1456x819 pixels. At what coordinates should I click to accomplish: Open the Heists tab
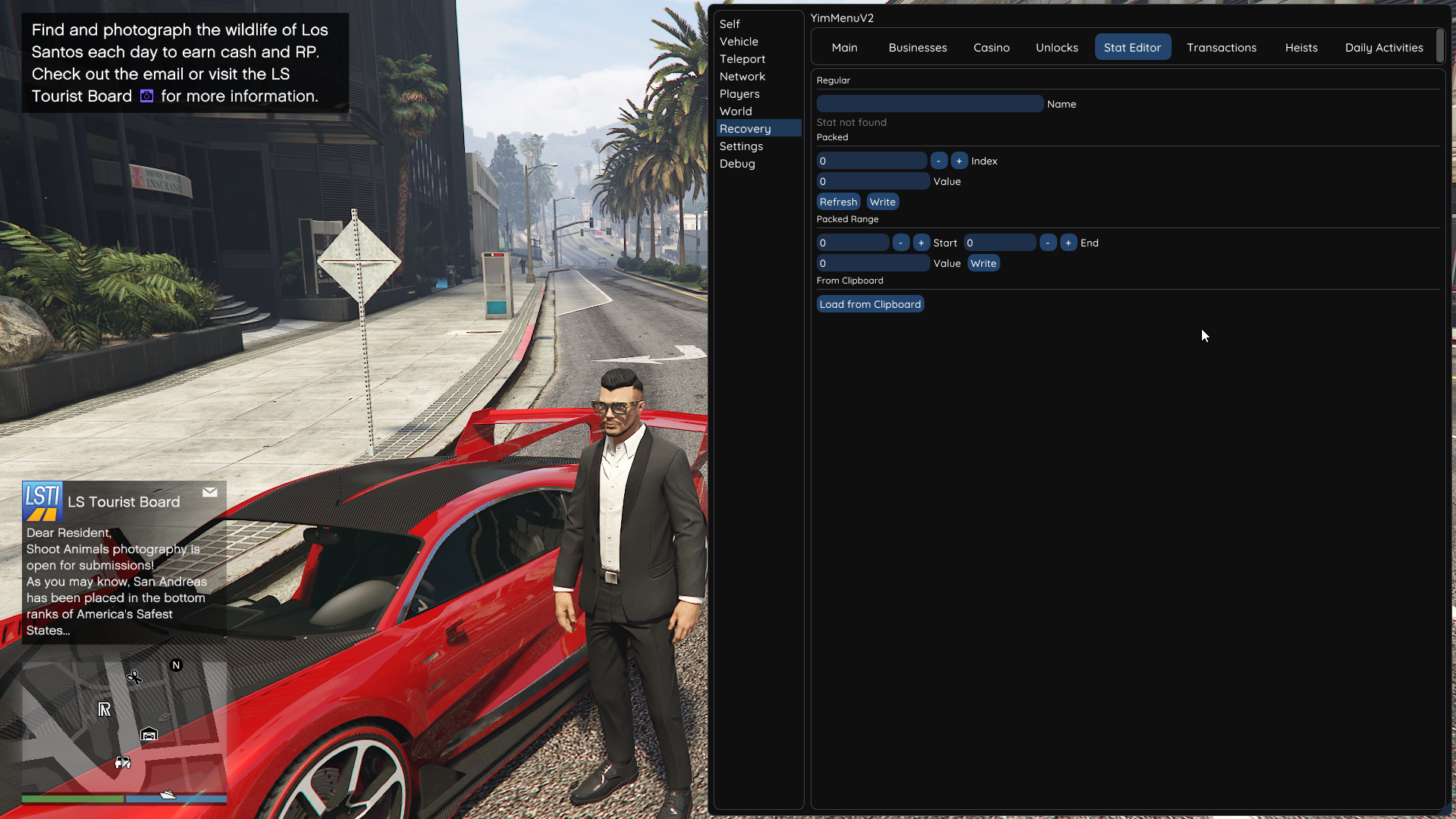pos(1301,47)
